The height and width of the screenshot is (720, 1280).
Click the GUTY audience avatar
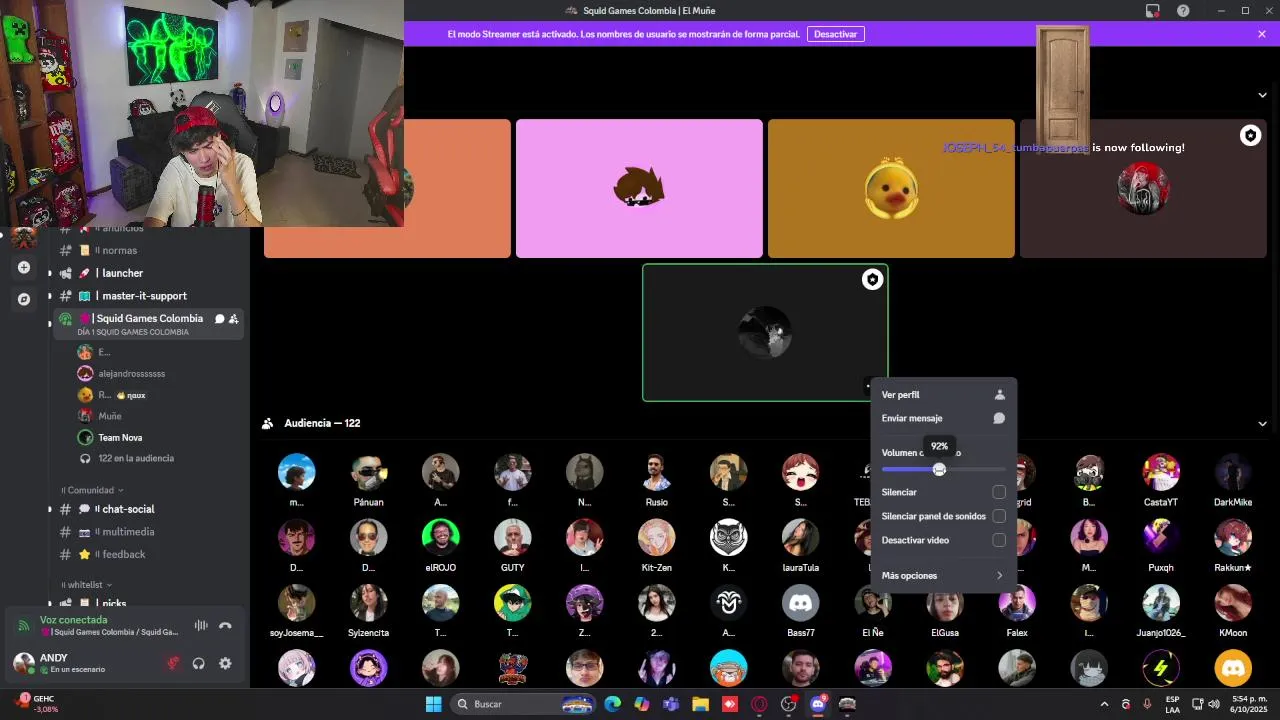click(512, 537)
